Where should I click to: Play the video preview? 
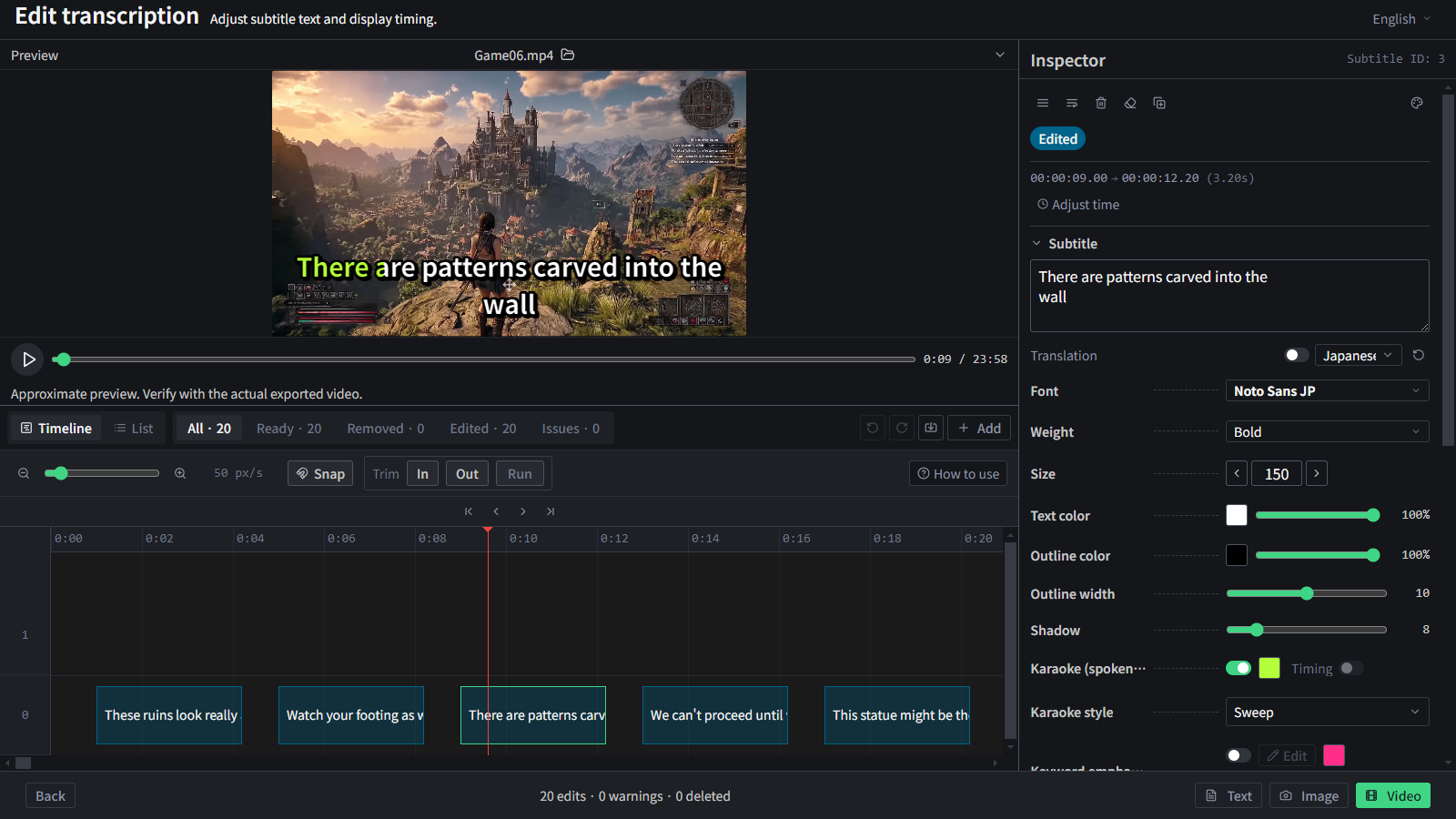tap(28, 359)
